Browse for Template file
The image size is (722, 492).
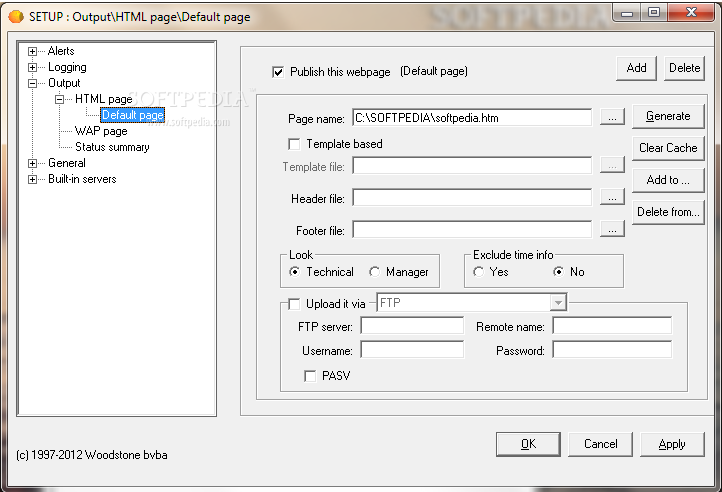pos(612,165)
